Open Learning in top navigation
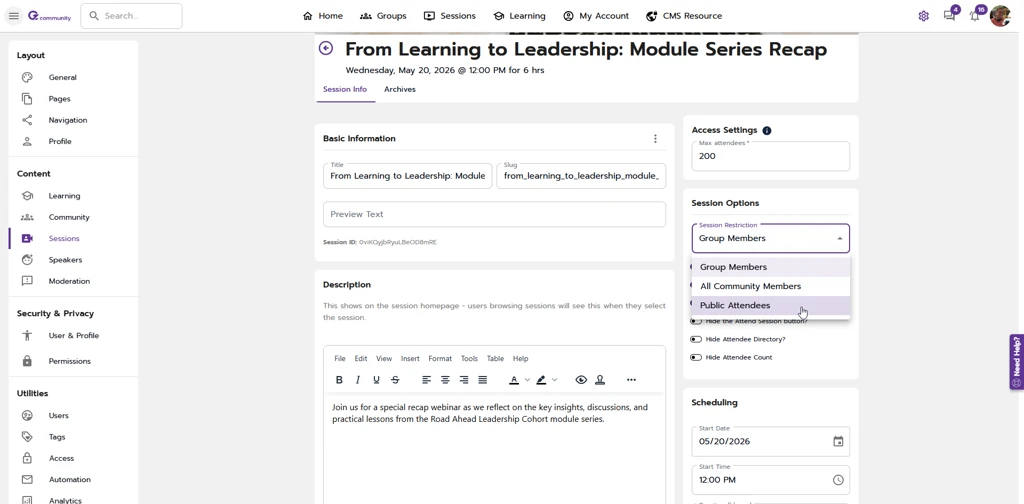Viewport: 1024px width, 504px height. coord(519,16)
